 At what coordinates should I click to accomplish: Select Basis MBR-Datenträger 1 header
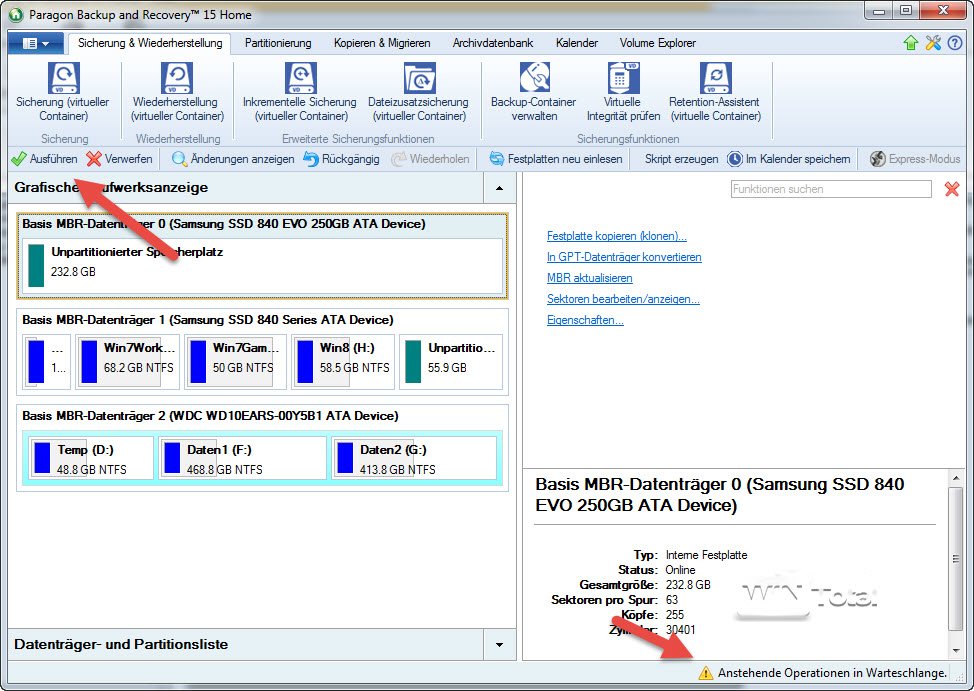pos(208,320)
